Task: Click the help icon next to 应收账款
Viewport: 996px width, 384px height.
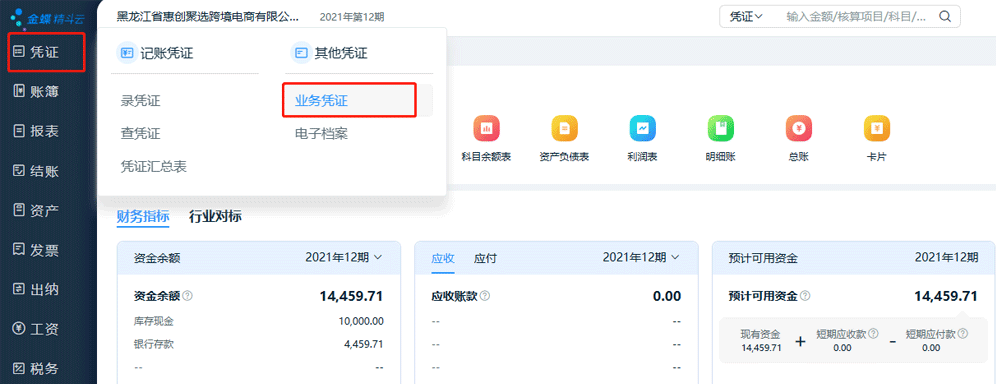Action: [x=485, y=296]
